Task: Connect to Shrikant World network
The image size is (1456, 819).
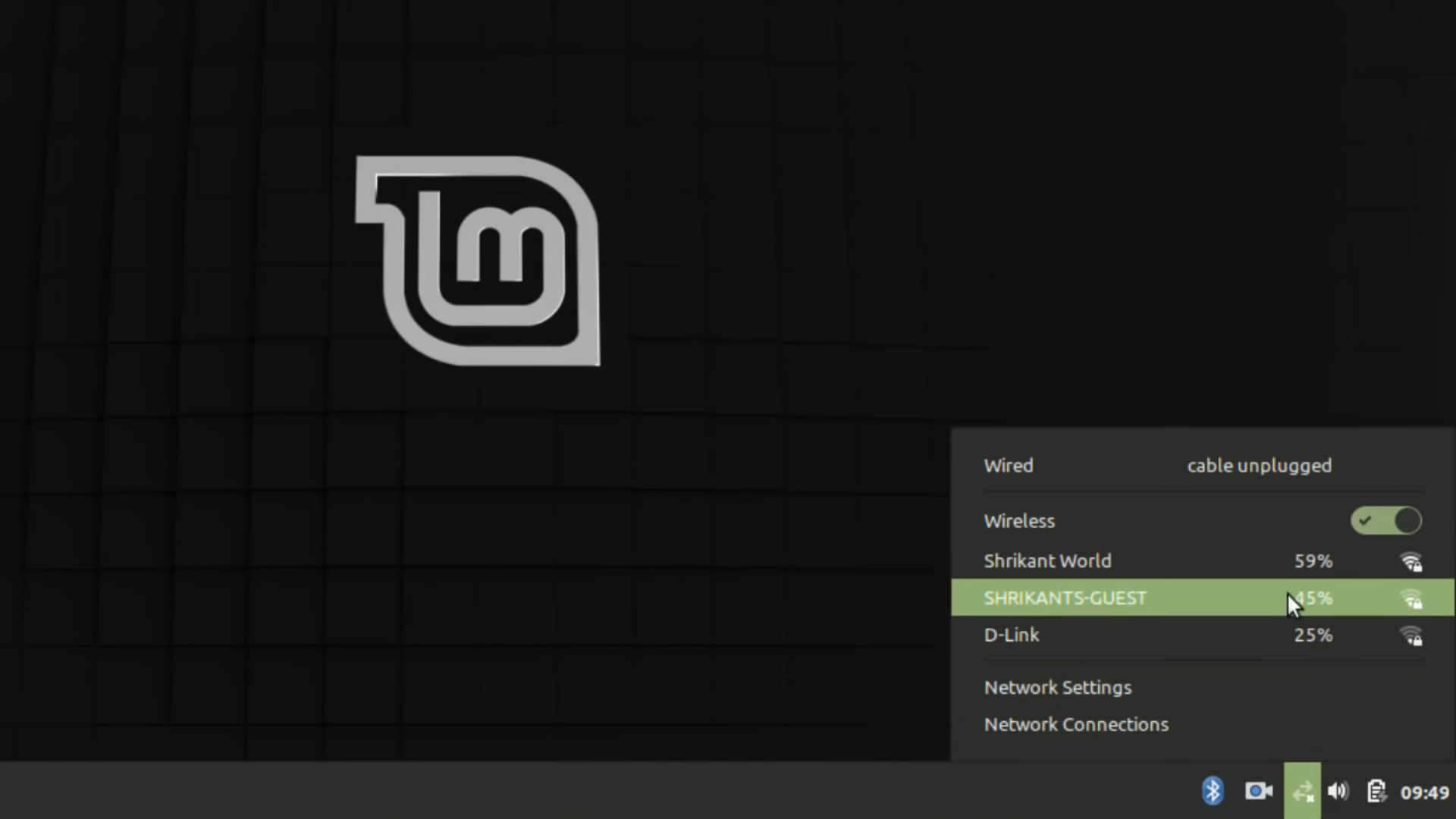Action: [x=1047, y=561]
